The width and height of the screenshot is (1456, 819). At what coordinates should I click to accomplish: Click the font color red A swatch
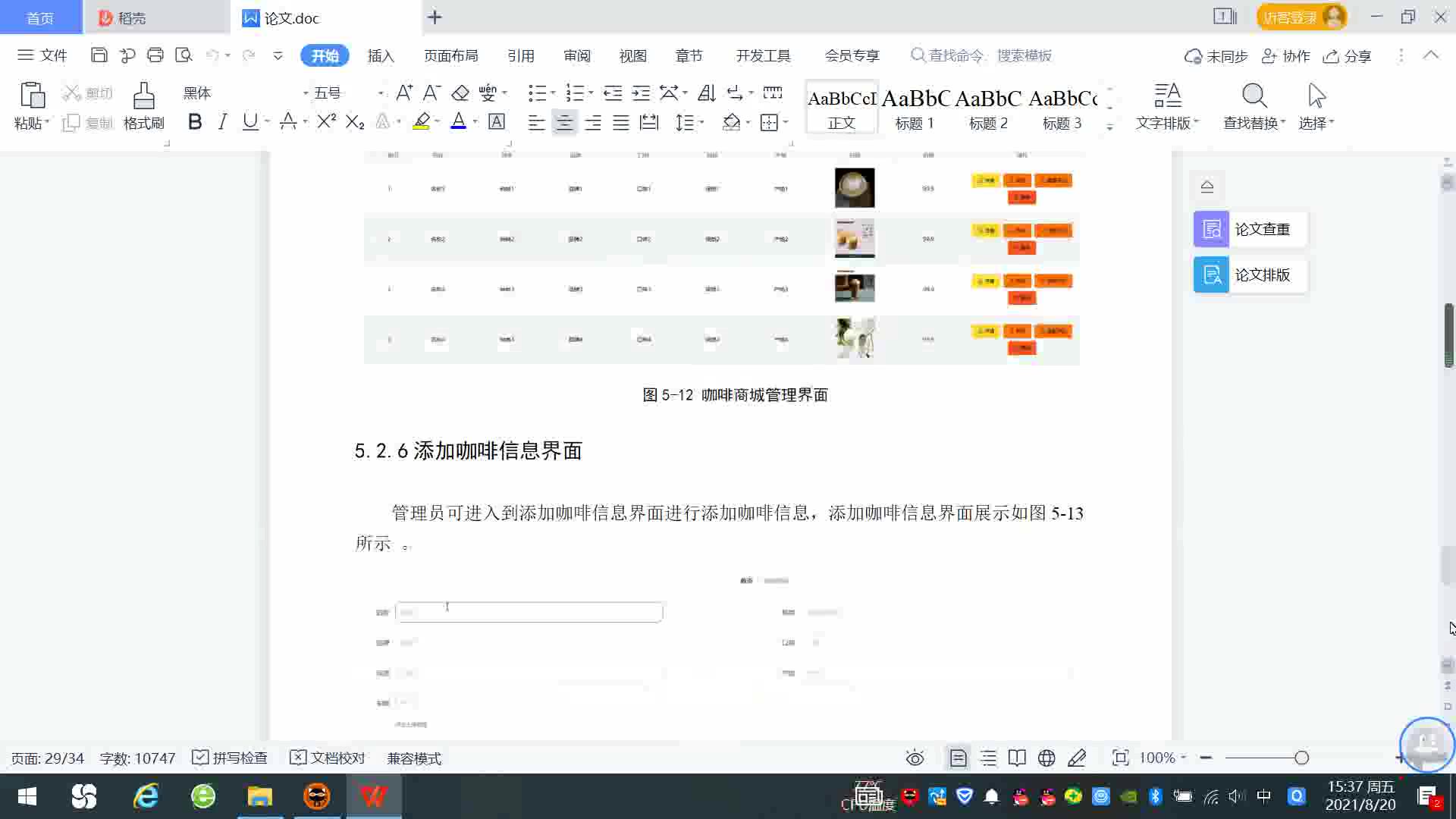tap(458, 122)
